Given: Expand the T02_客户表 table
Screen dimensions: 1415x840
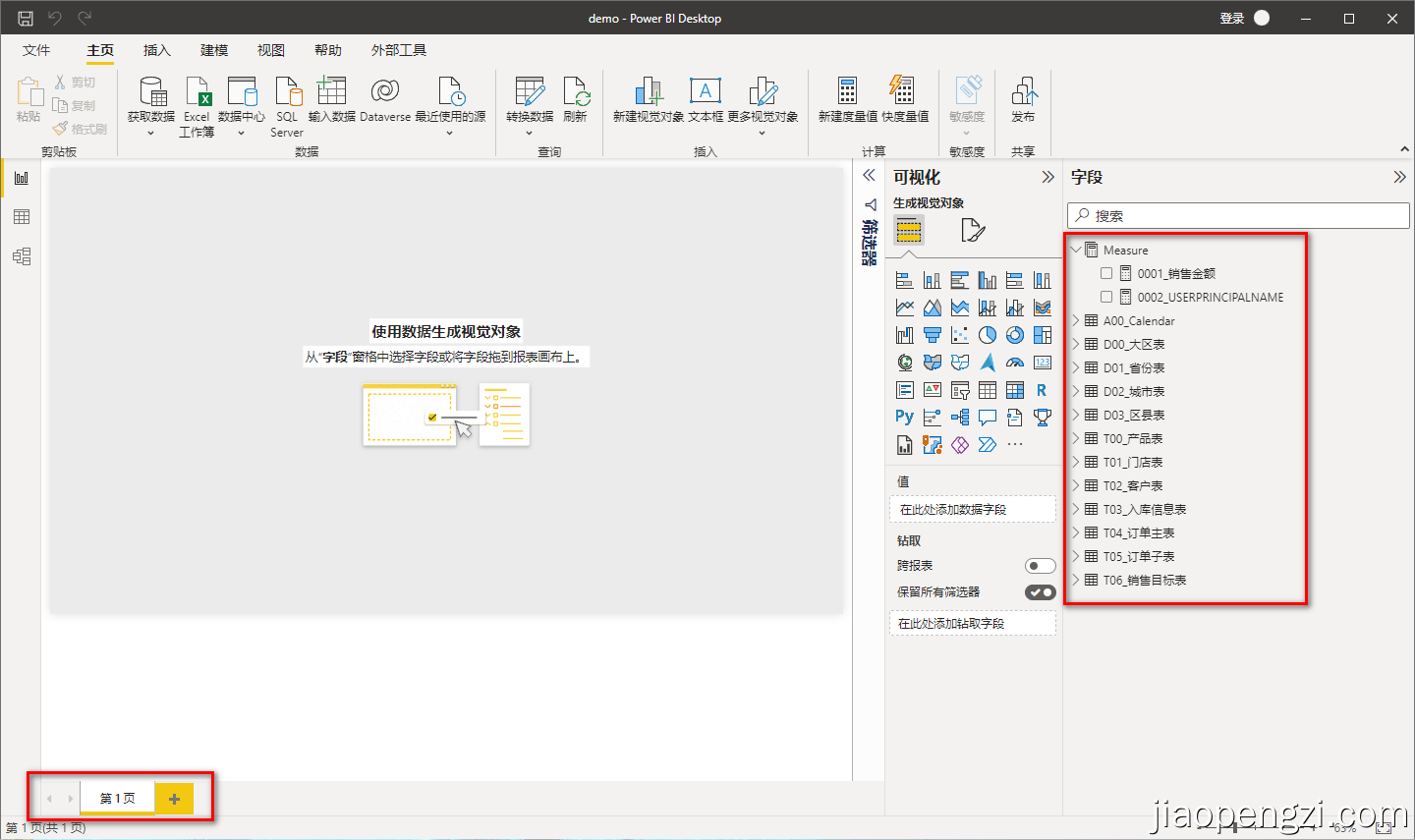Looking at the screenshot, I should [1076, 485].
